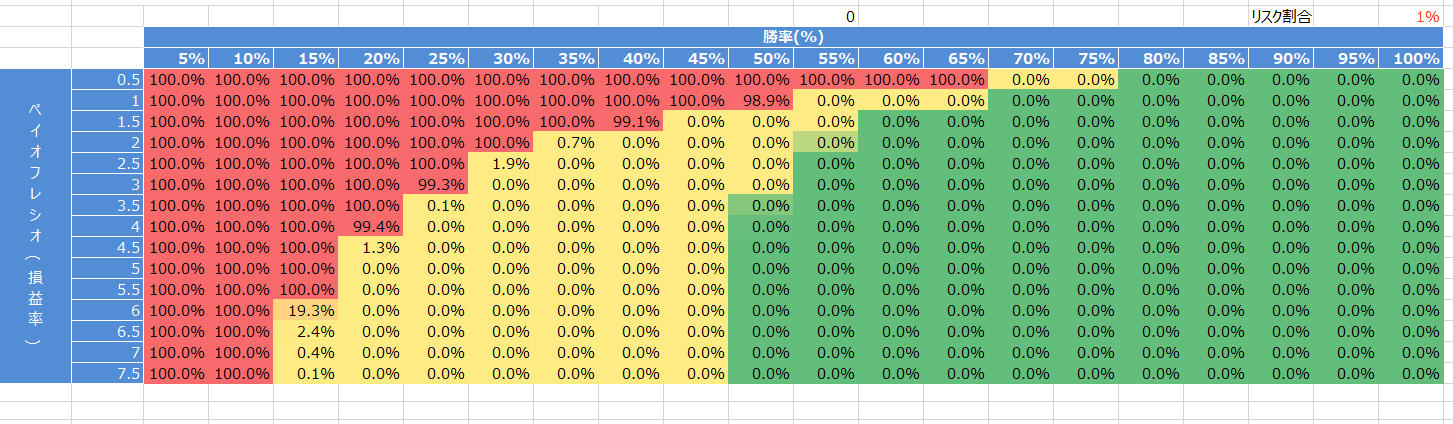Click the cell showing 99.4%

coord(371,226)
